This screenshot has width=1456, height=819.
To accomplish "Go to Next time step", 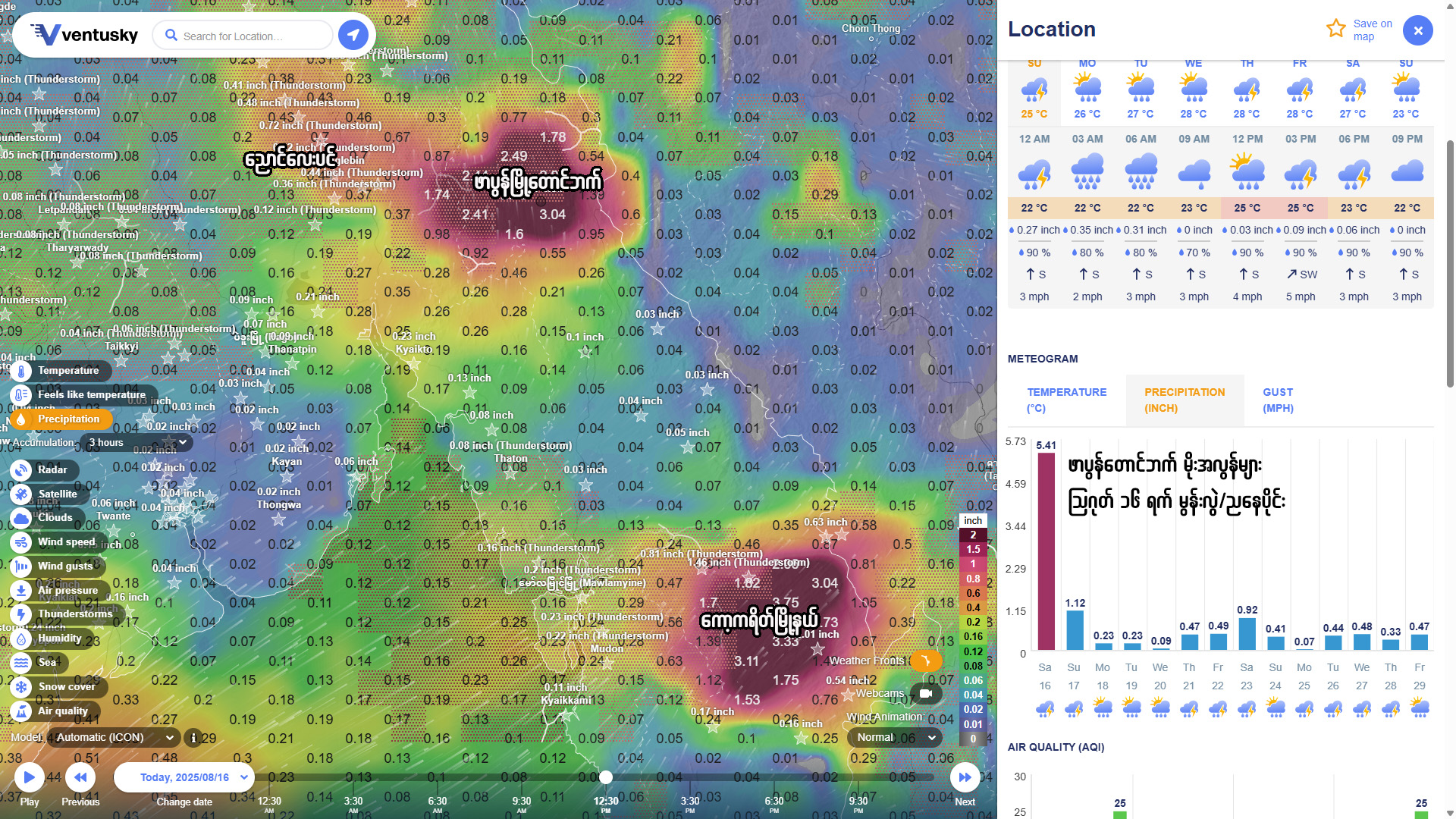I will (965, 777).
